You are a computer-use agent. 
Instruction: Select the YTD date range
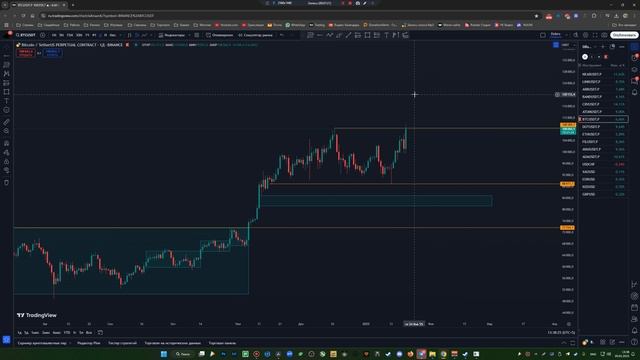click(67, 333)
